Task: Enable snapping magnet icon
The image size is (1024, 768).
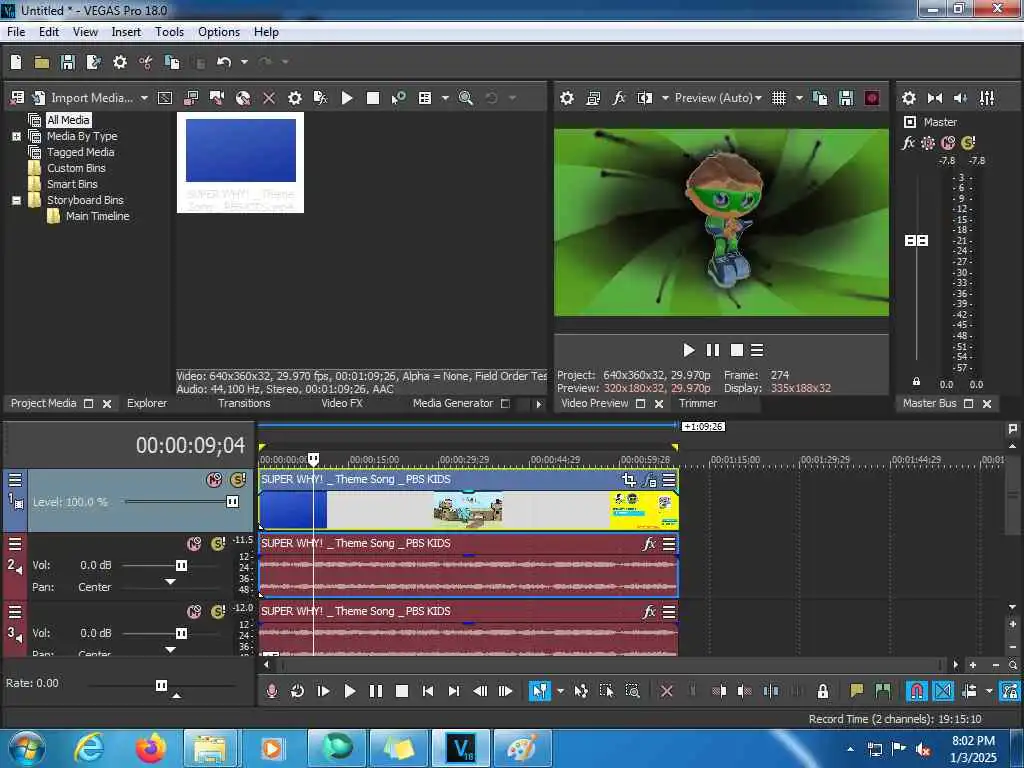Action: coord(917,691)
